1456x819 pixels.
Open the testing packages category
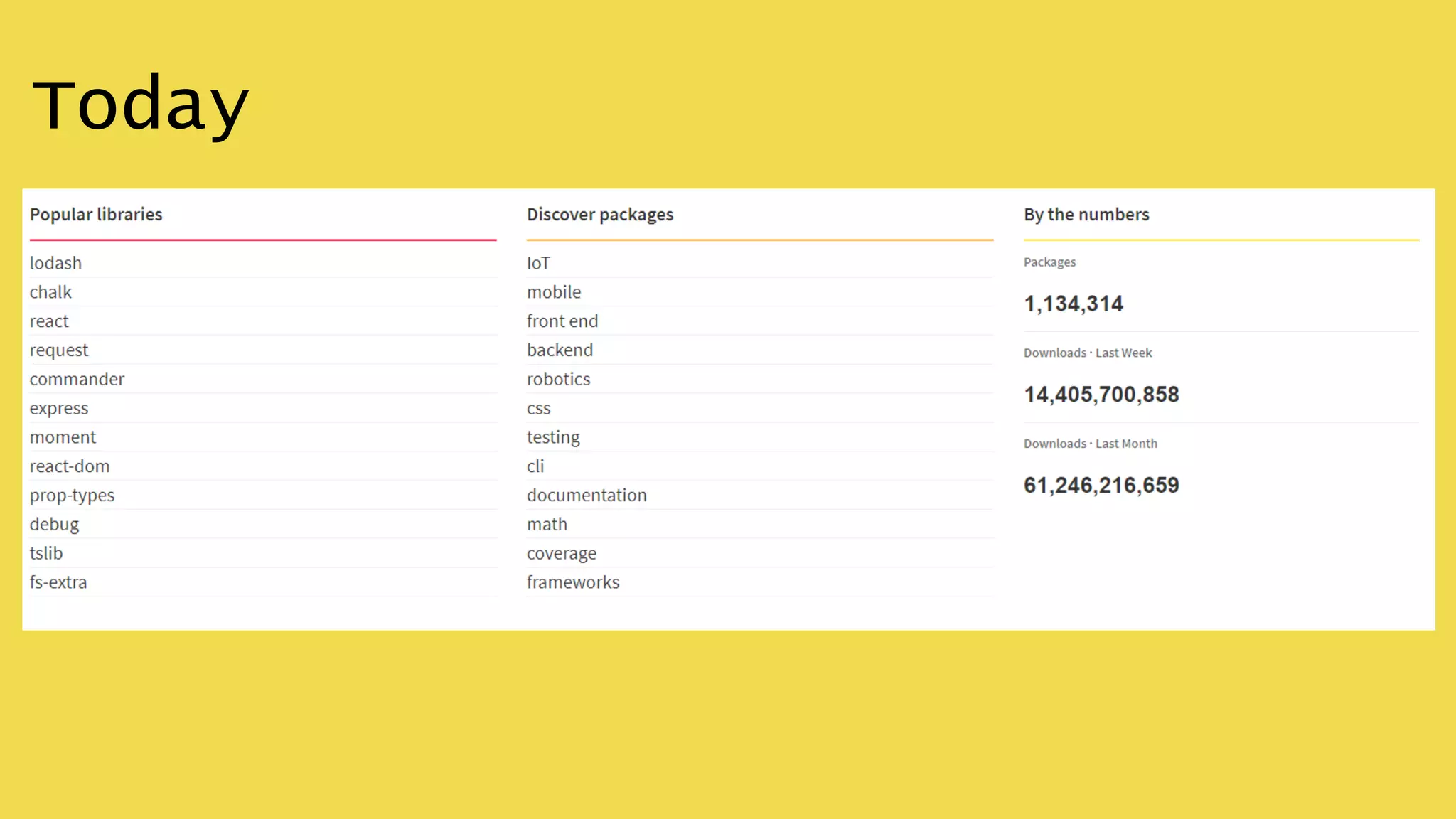(553, 437)
